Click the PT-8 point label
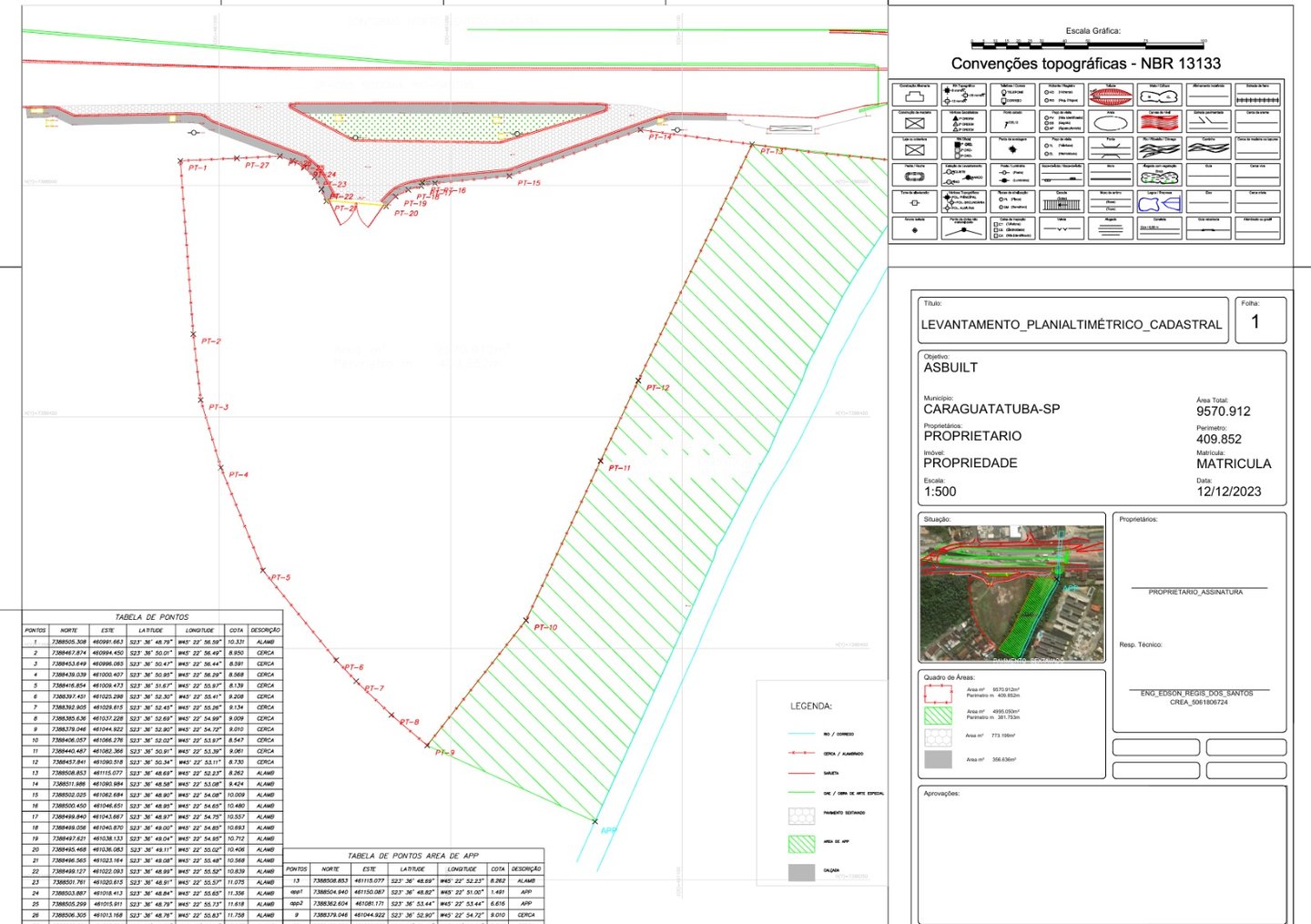Screen dimensions: 1311x924 (x=410, y=722)
